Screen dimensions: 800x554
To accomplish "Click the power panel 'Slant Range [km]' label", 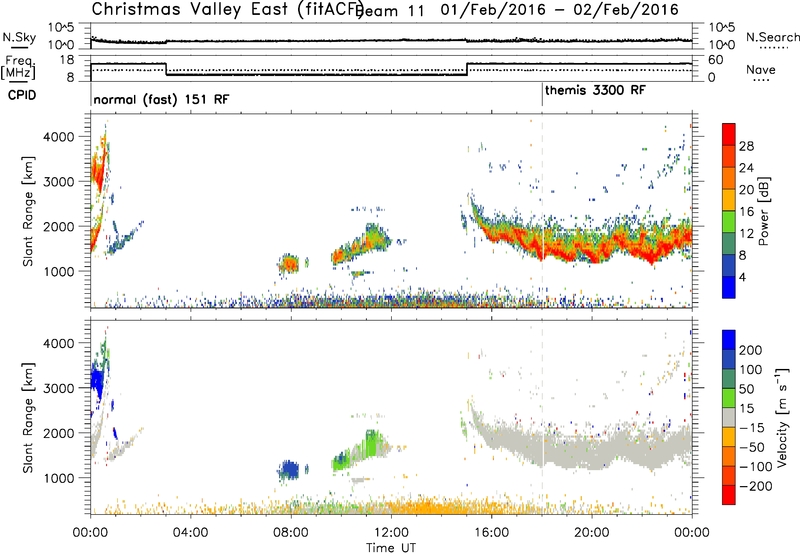I will click(28, 211).
